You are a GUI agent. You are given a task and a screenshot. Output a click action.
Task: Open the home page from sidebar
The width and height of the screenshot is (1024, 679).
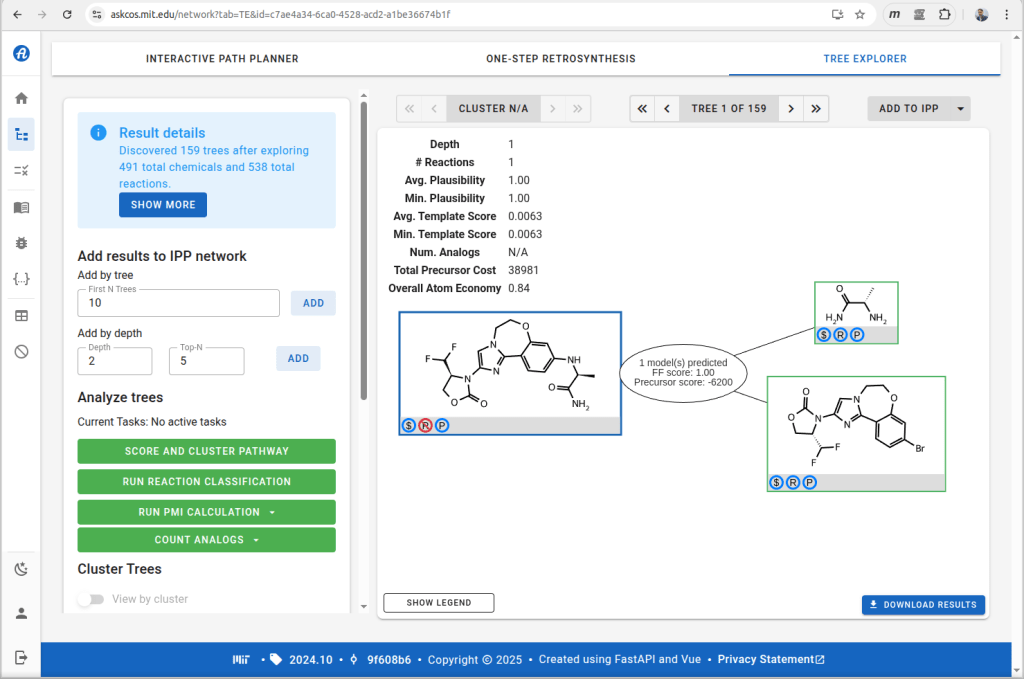click(x=21, y=98)
